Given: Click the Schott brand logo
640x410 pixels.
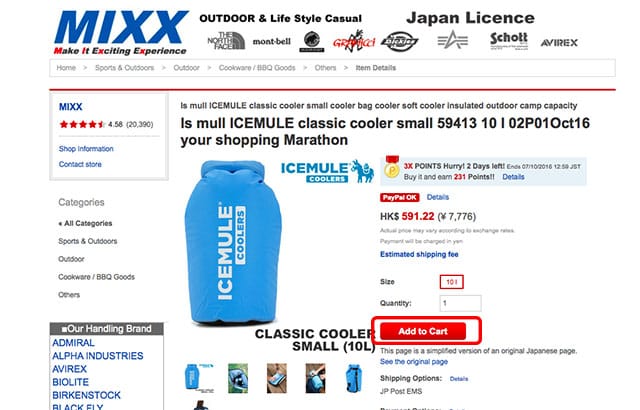Looking at the screenshot, I should pos(509,40).
